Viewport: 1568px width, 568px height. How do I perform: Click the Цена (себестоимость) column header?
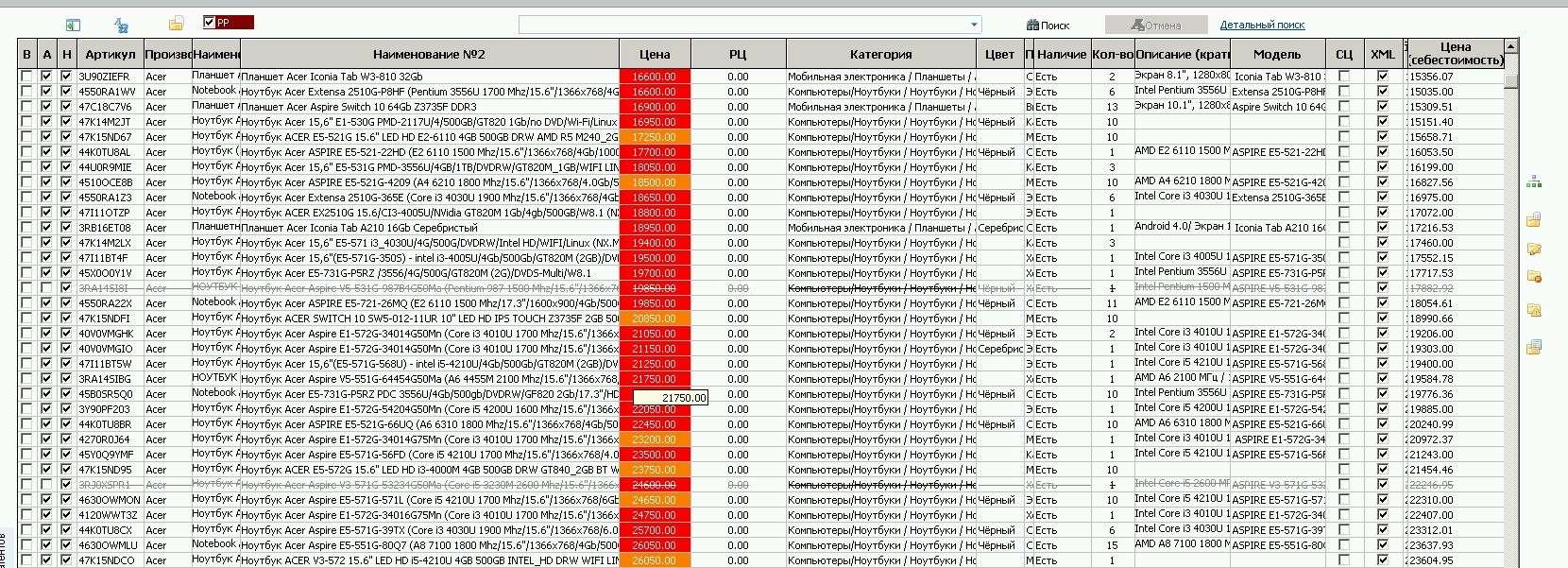point(1455,53)
